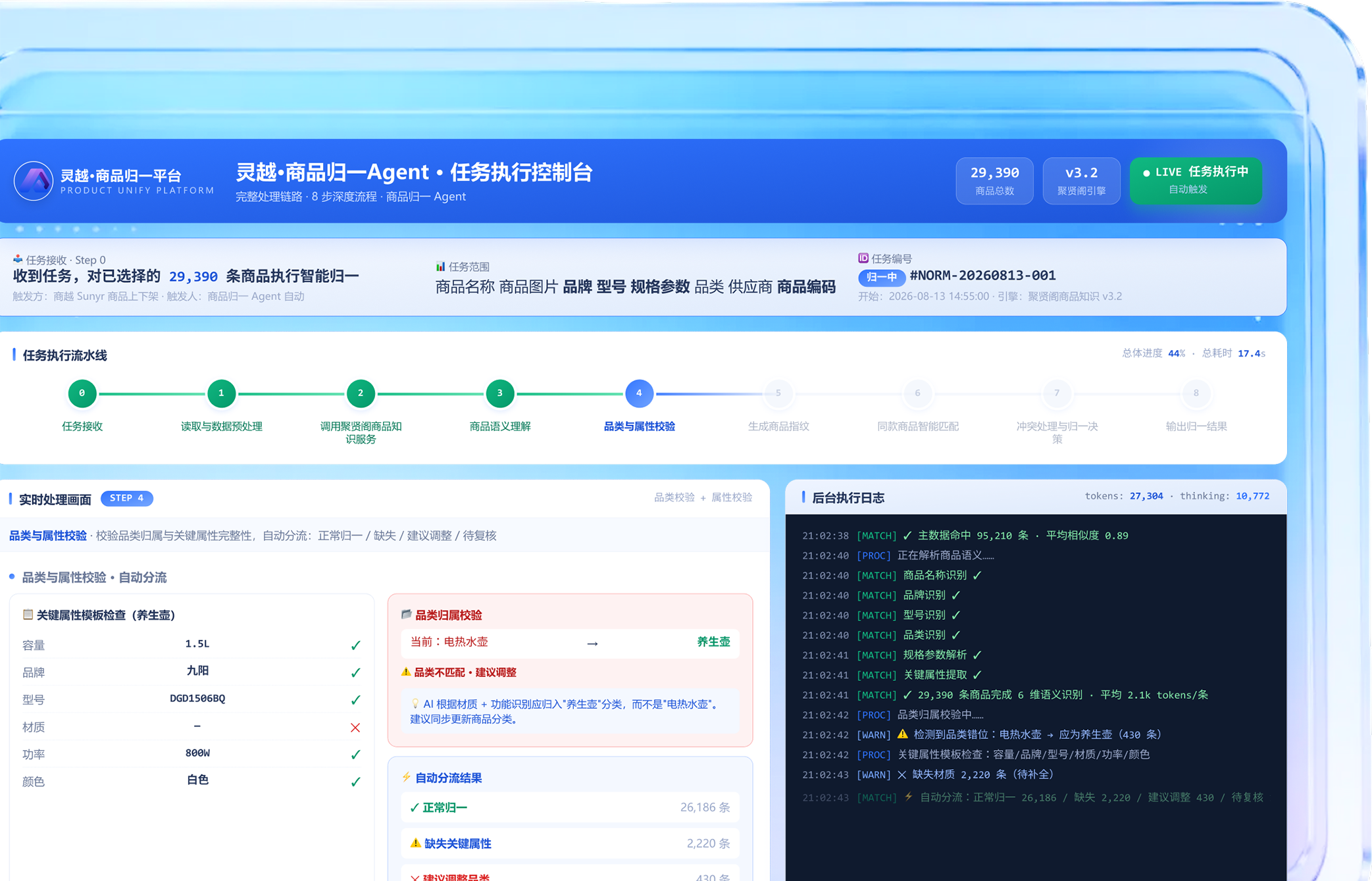
Task: Click the 总体进度 44% value
Action: [x=1177, y=353]
